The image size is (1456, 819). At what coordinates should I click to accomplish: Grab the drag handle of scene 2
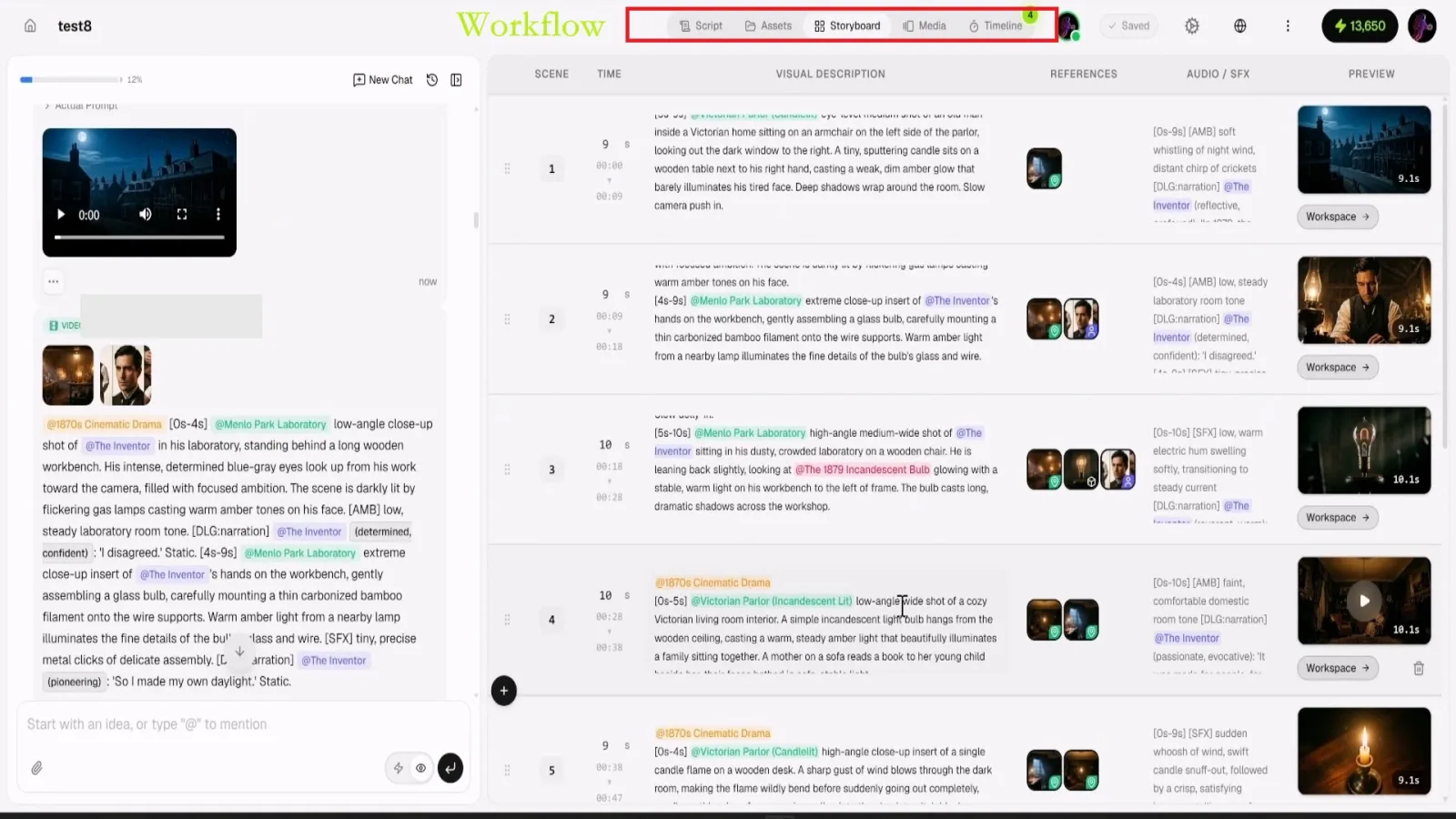[508, 319]
